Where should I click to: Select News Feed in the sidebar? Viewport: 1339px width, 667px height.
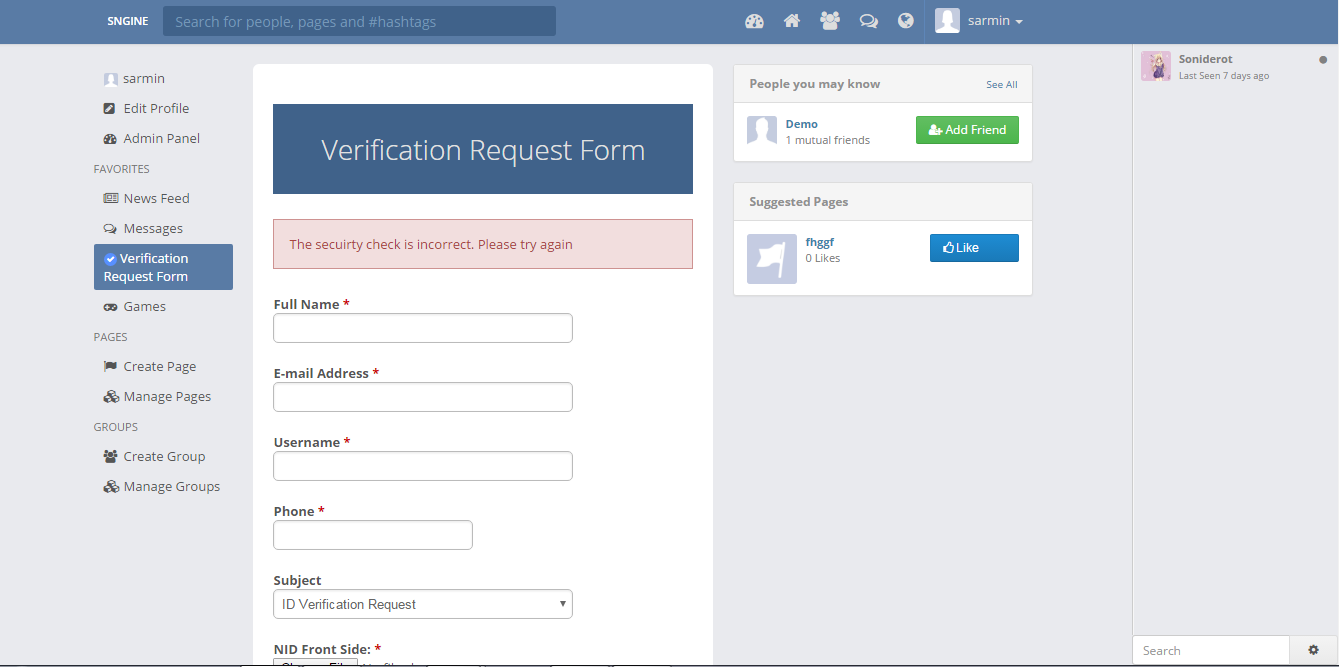pos(156,198)
